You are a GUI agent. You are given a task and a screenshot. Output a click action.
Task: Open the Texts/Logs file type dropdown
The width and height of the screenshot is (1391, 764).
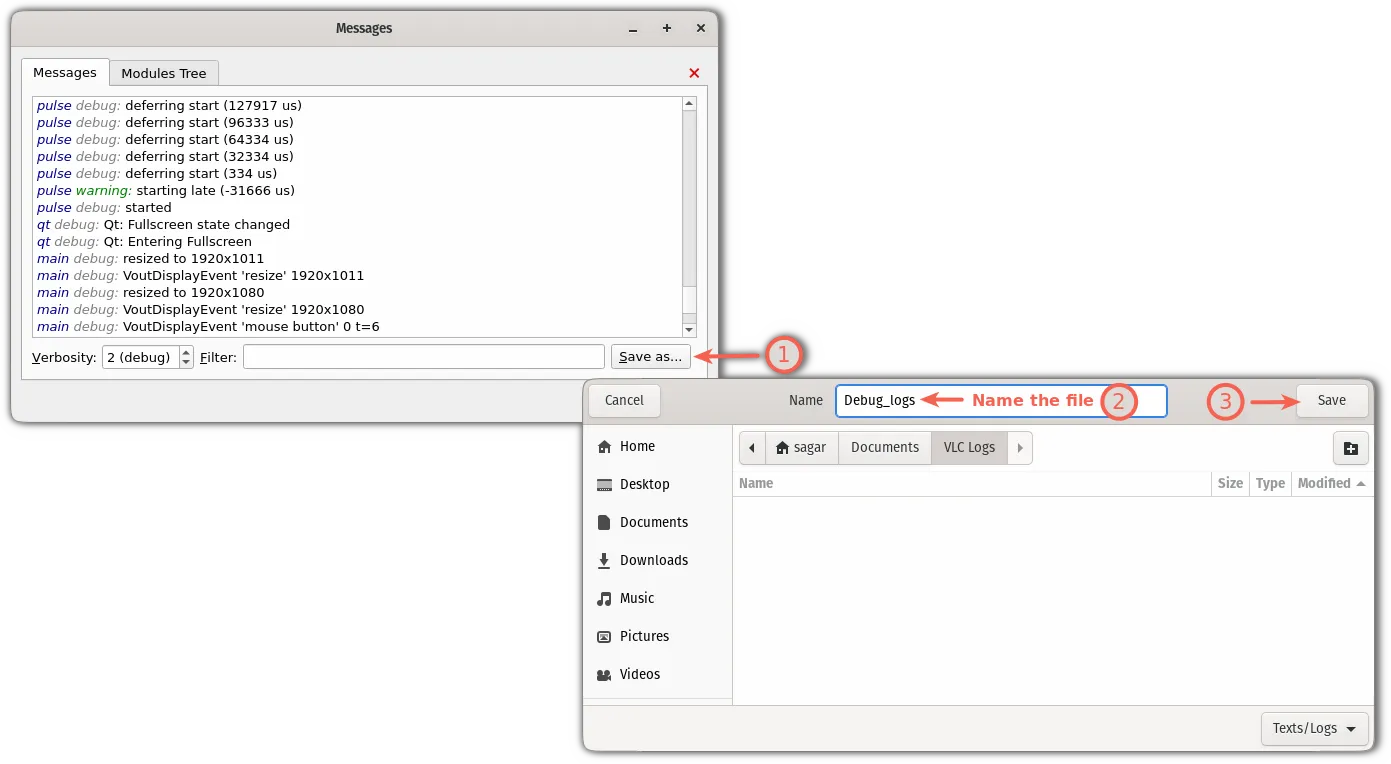pyautogui.click(x=1314, y=729)
